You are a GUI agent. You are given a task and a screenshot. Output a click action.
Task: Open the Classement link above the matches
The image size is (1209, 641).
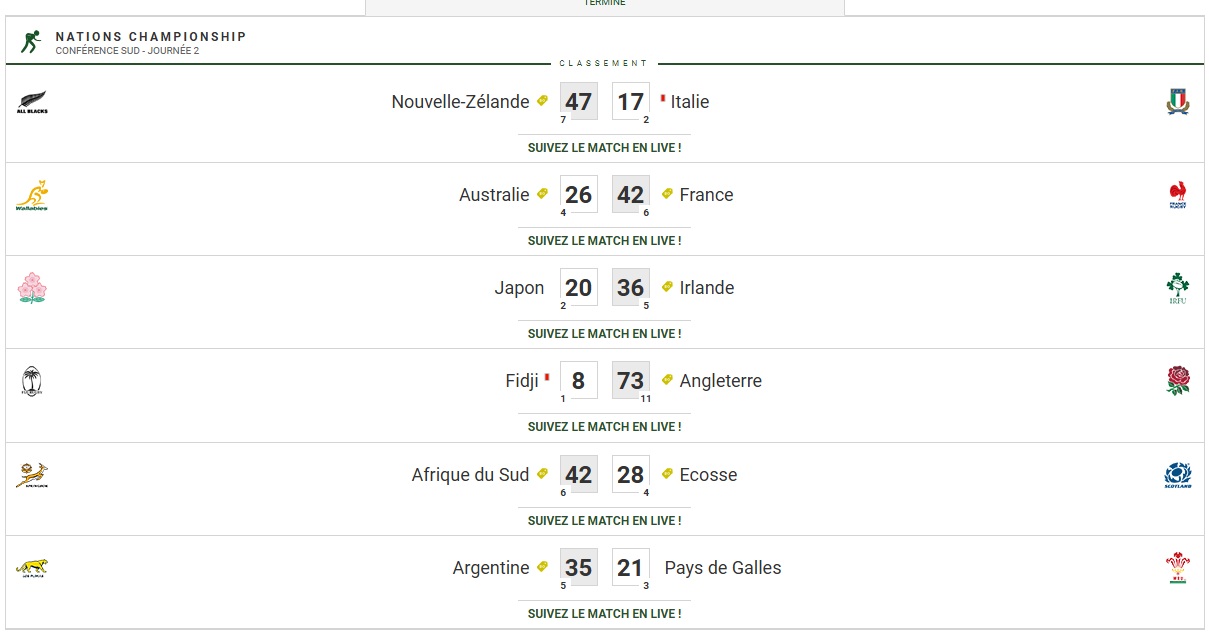click(604, 63)
